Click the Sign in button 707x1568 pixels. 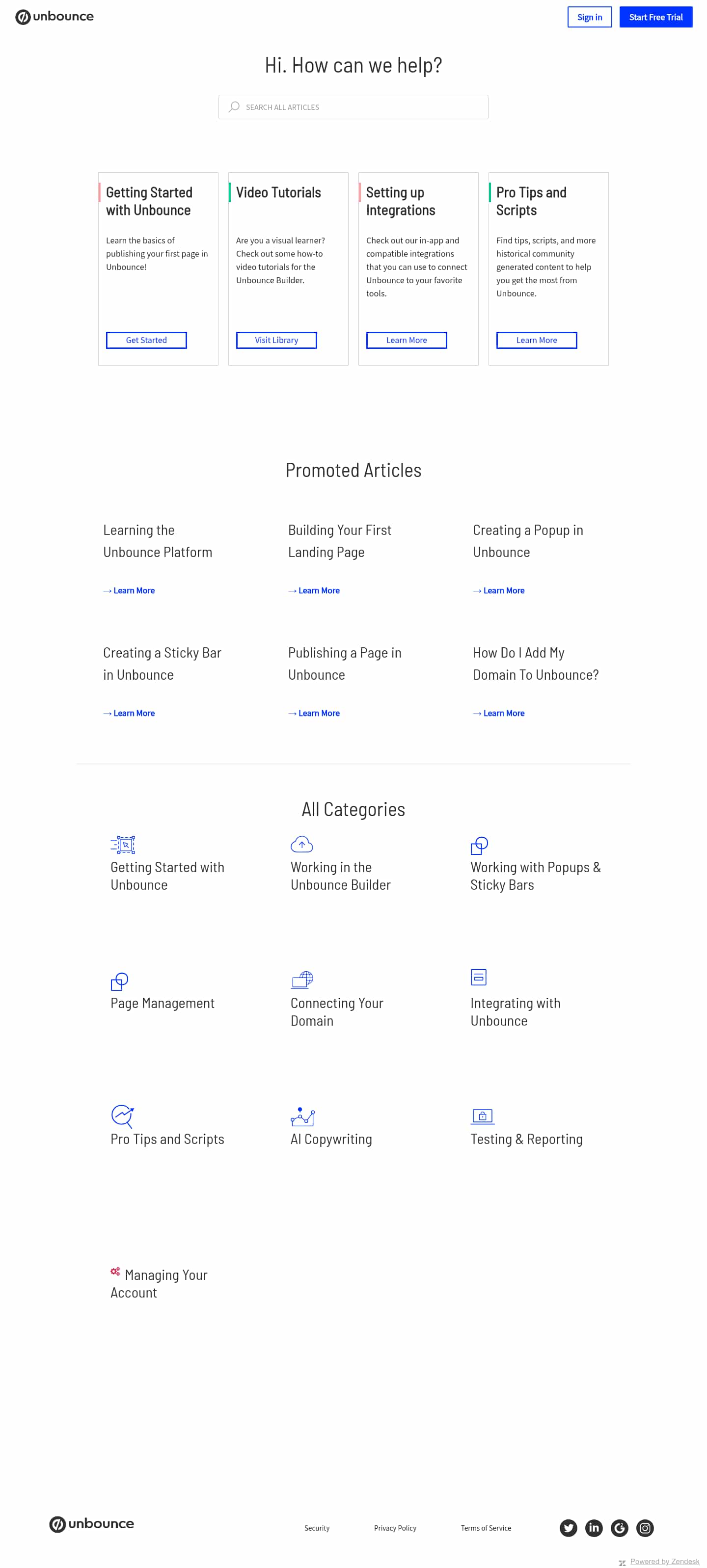point(589,17)
